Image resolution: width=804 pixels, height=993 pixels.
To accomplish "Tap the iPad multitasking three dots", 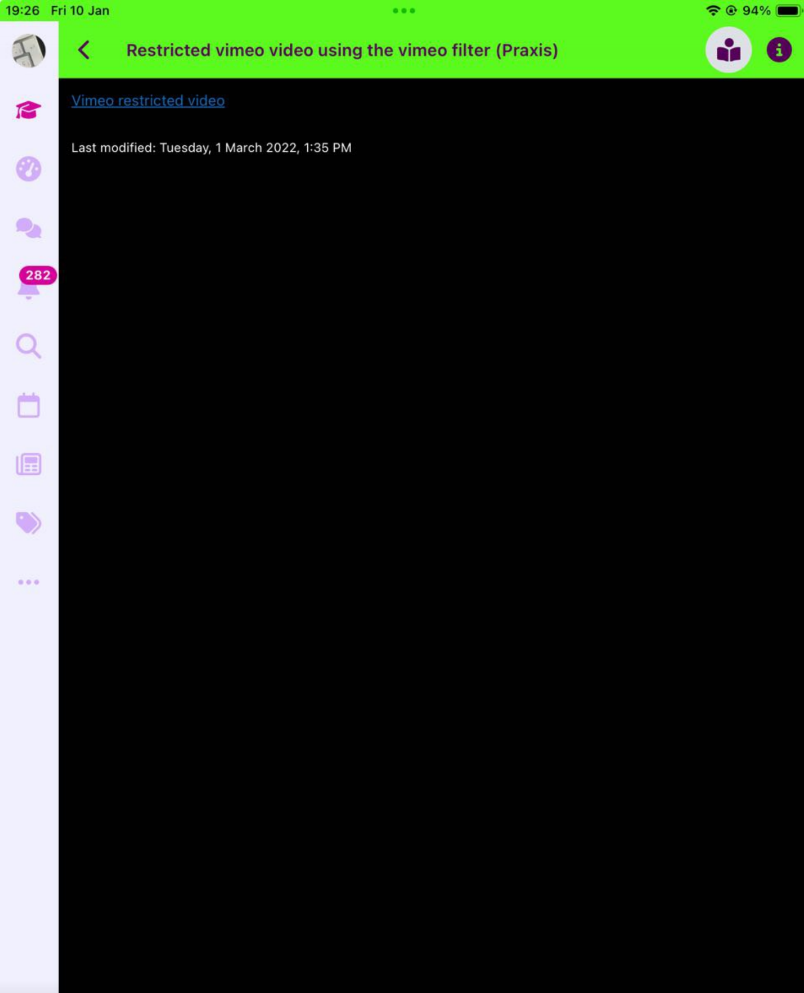I will pos(403,11).
